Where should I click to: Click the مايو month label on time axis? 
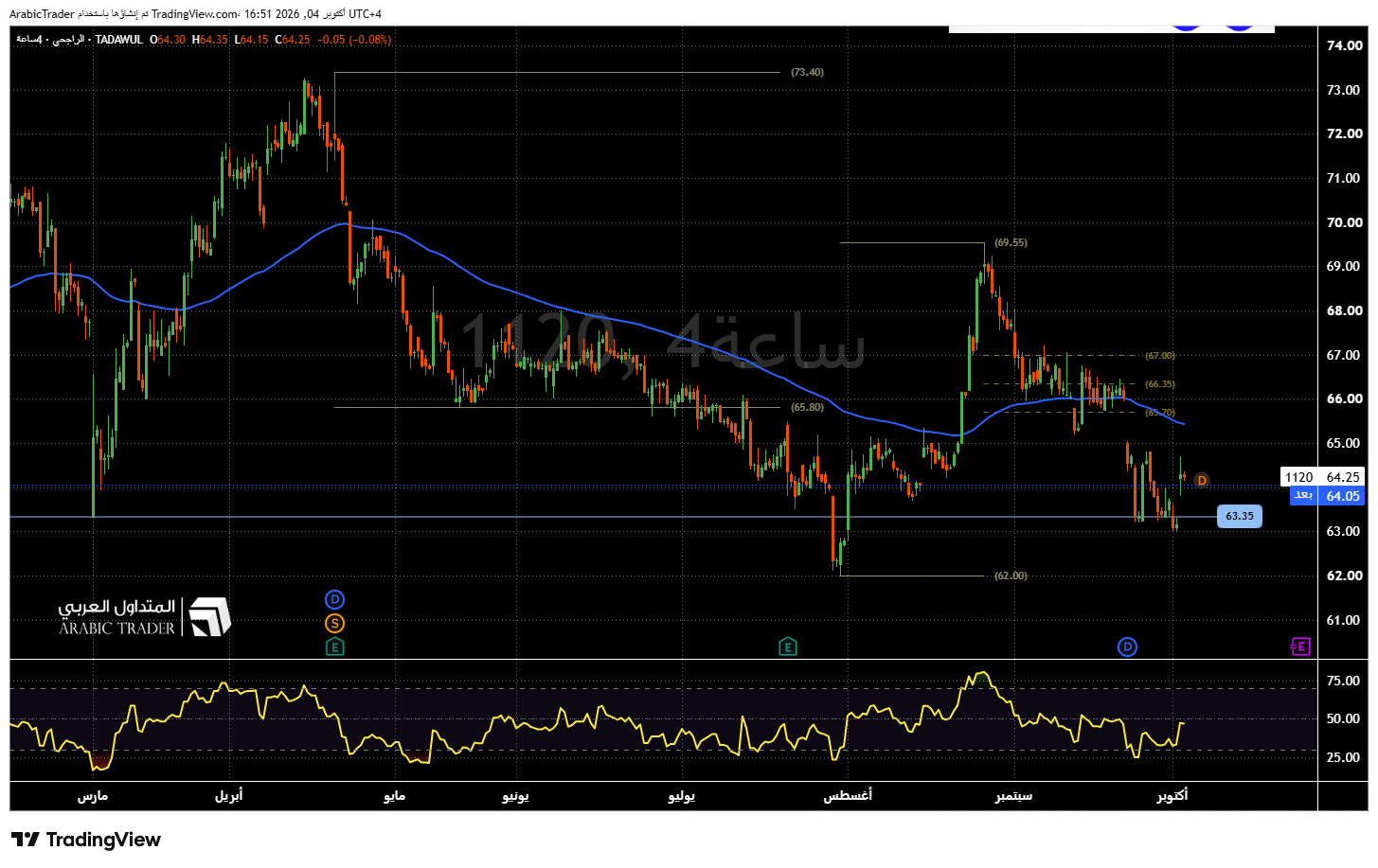click(395, 796)
